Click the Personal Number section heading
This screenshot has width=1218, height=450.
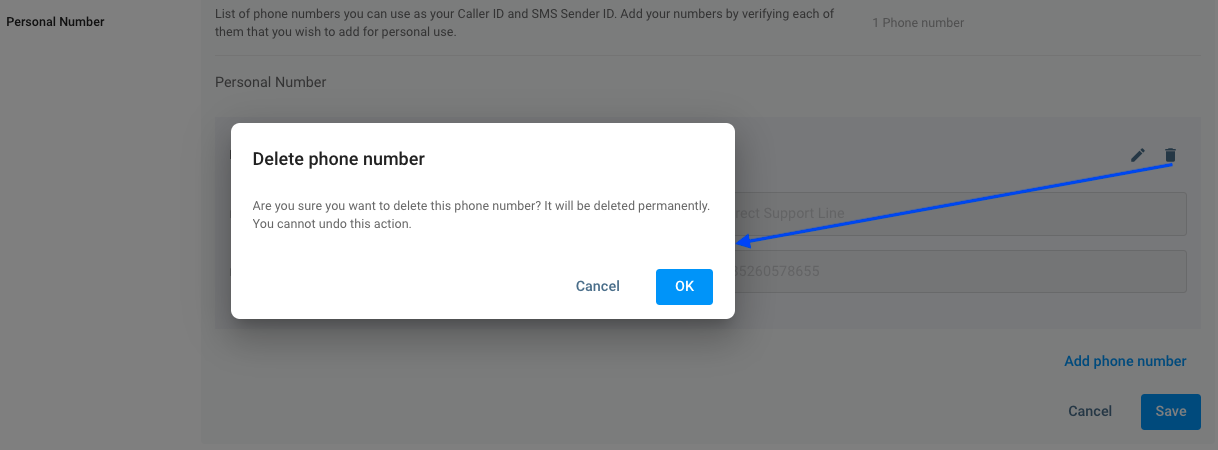click(x=270, y=82)
